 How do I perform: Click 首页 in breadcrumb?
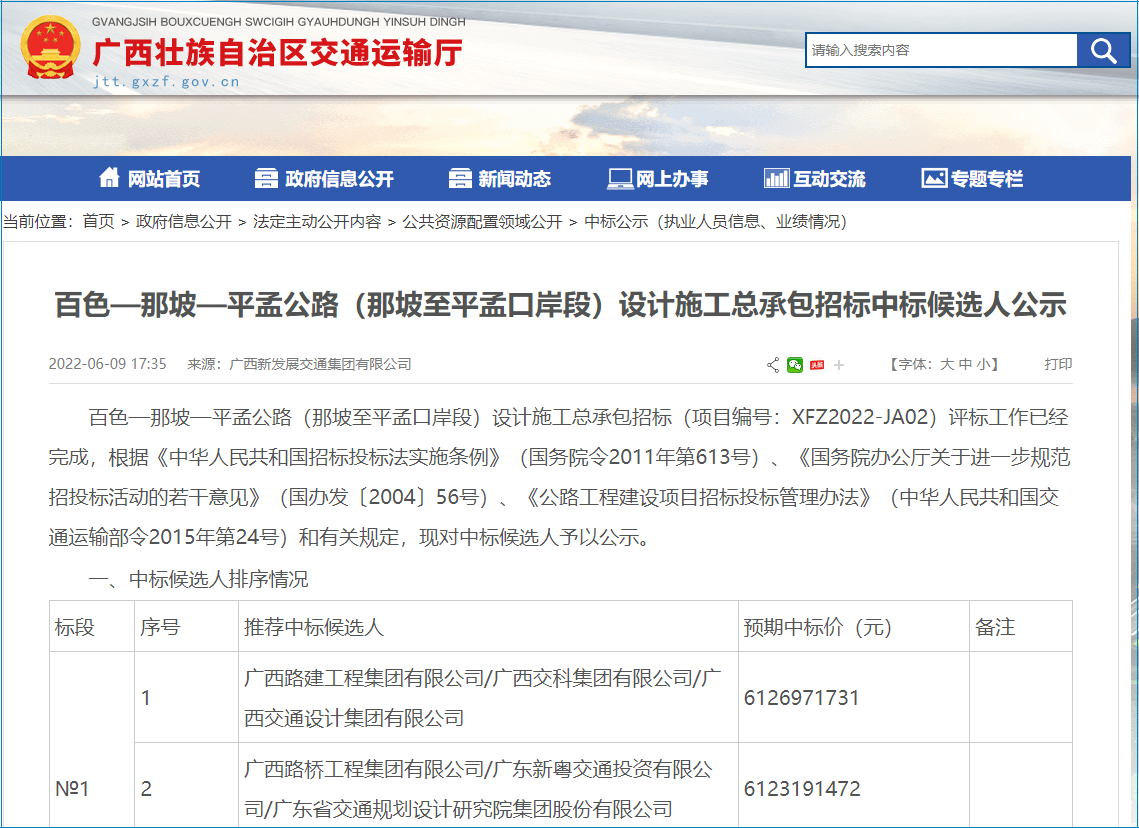click(x=98, y=222)
